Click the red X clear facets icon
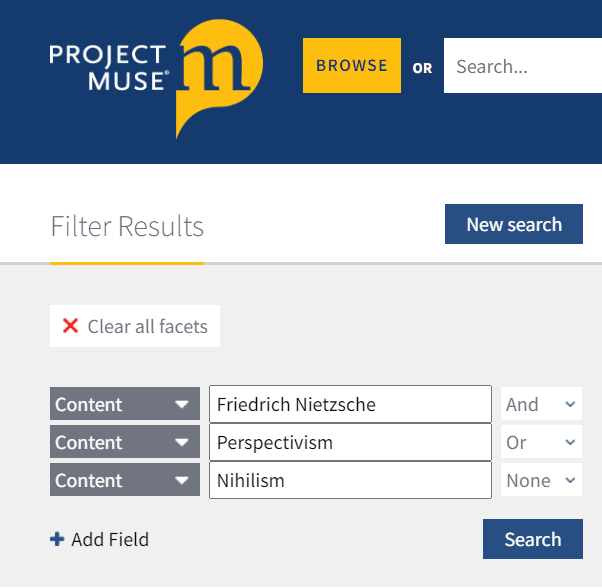 pyautogui.click(x=70, y=326)
